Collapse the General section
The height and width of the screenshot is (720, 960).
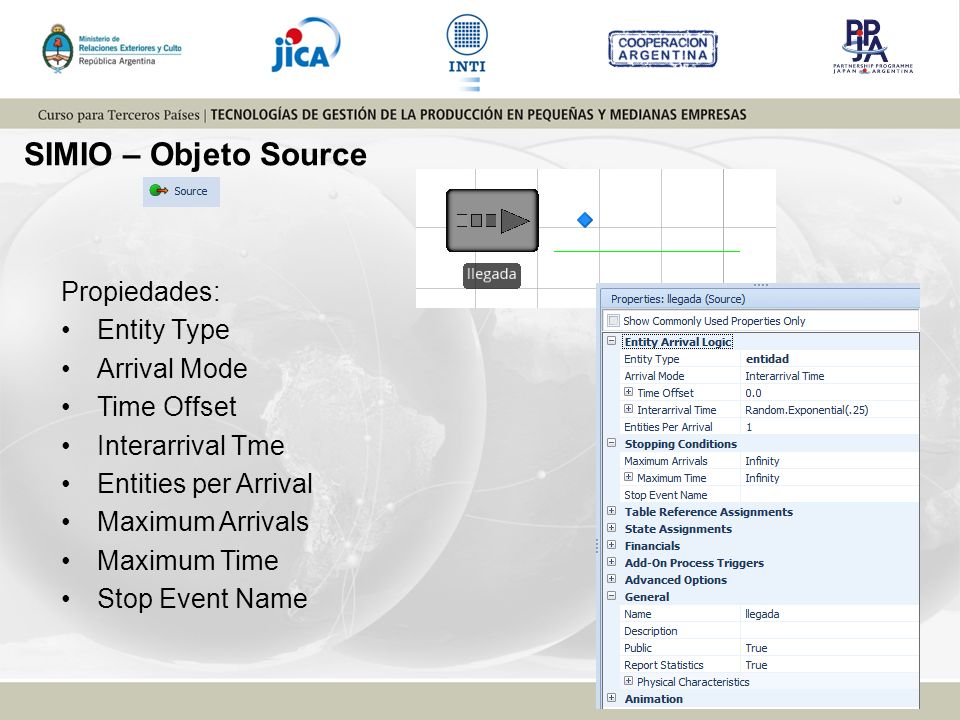pyautogui.click(x=612, y=596)
